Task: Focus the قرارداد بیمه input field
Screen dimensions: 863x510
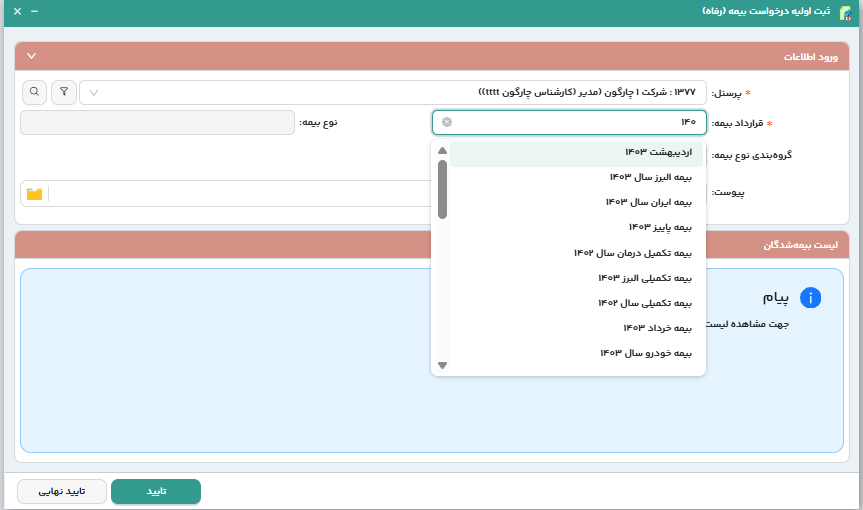Action: 570,122
